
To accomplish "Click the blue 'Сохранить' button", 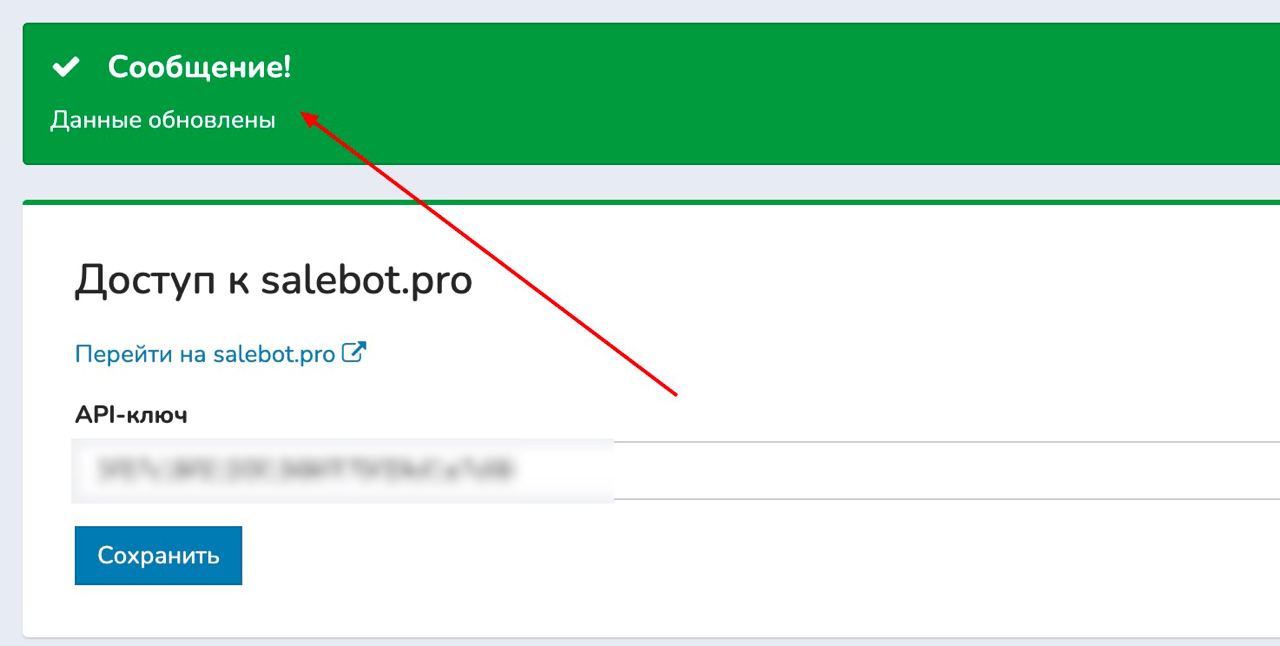I will pyautogui.click(x=158, y=555).
